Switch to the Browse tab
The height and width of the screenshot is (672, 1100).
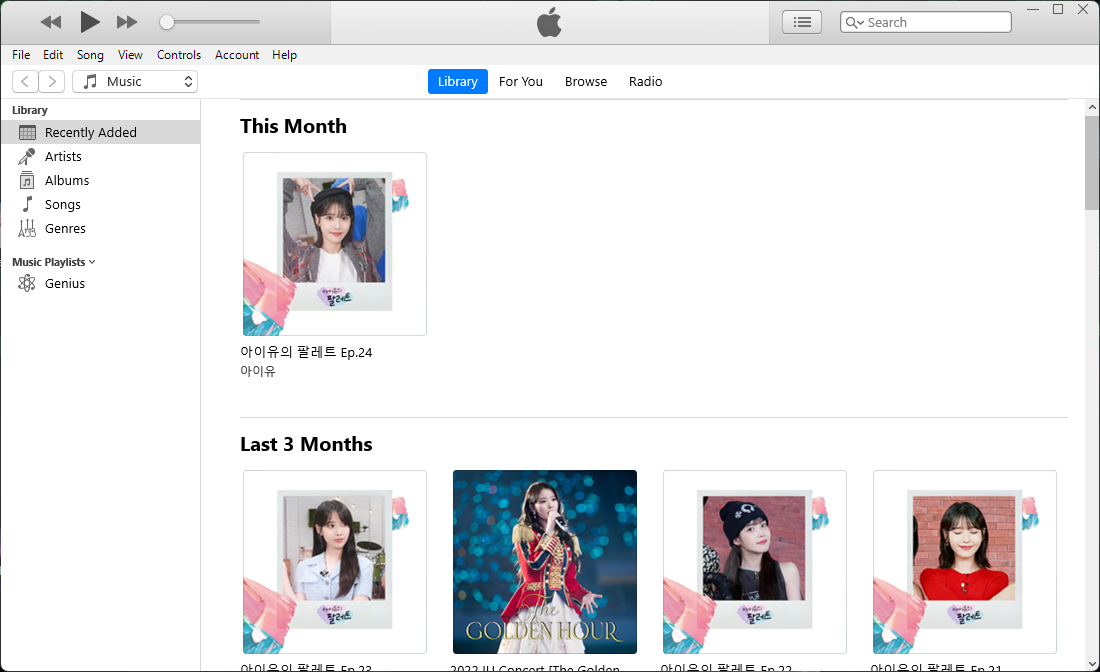[586, 81]
